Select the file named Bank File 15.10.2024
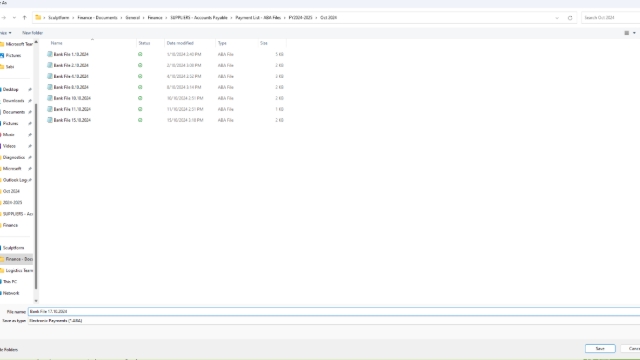640x360 pixels. point(72,120)
